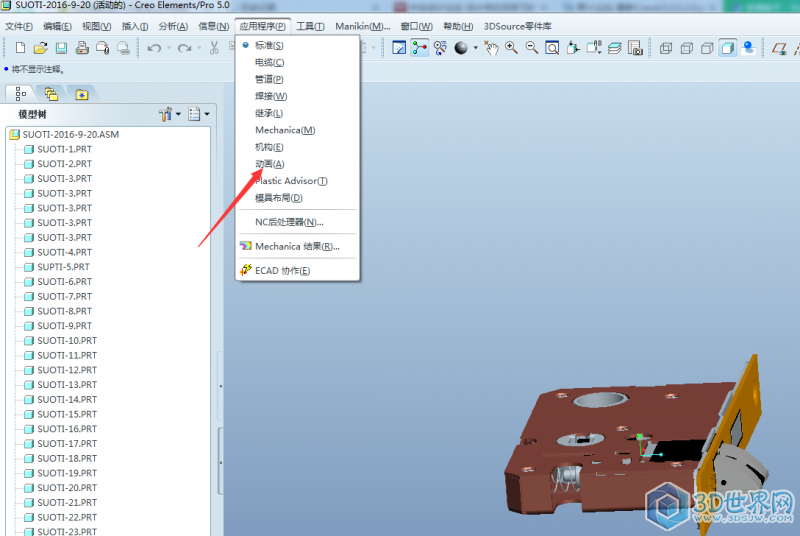Open appearance gallery dropdown arrow
800x536 pixels.
[x=476, y=48]
